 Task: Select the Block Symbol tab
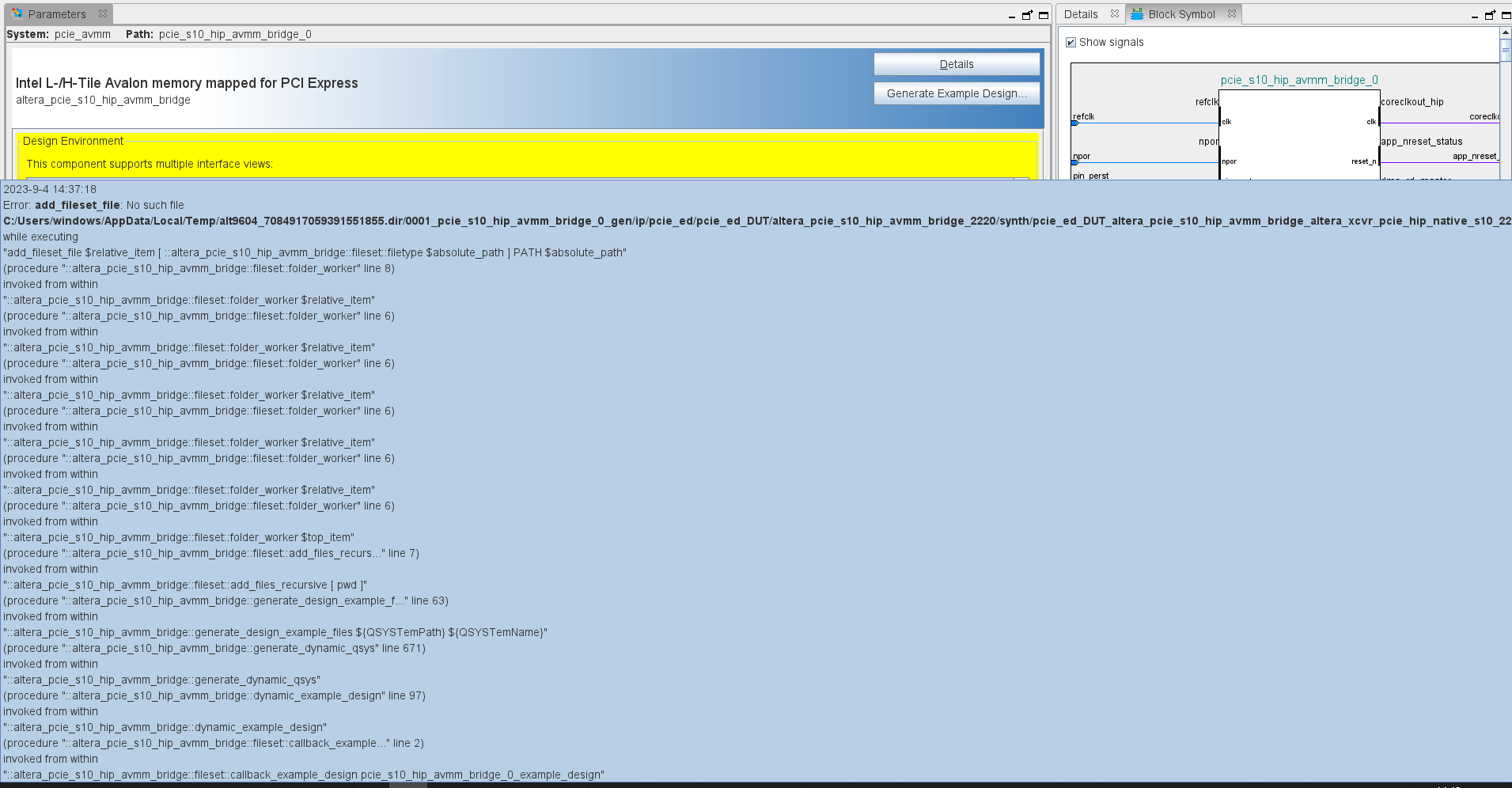pos(1180,14)
